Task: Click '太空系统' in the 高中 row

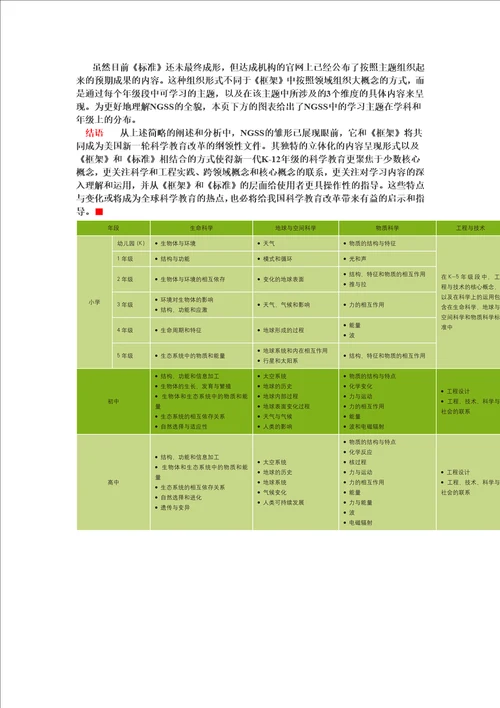Action: (275, 462)
